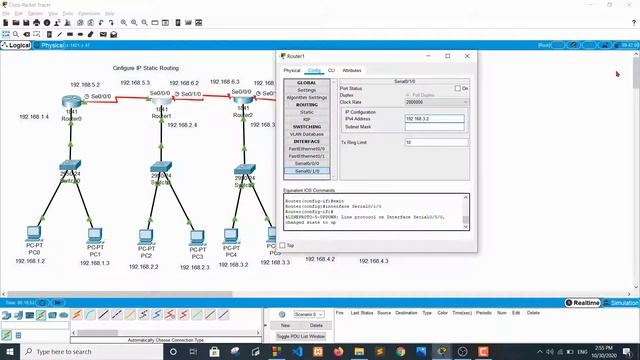Image resolution: width=640 pixels, height=360 pixels.
Task: Open the CLI tab in Router1
Action: (x=331, y=71)
